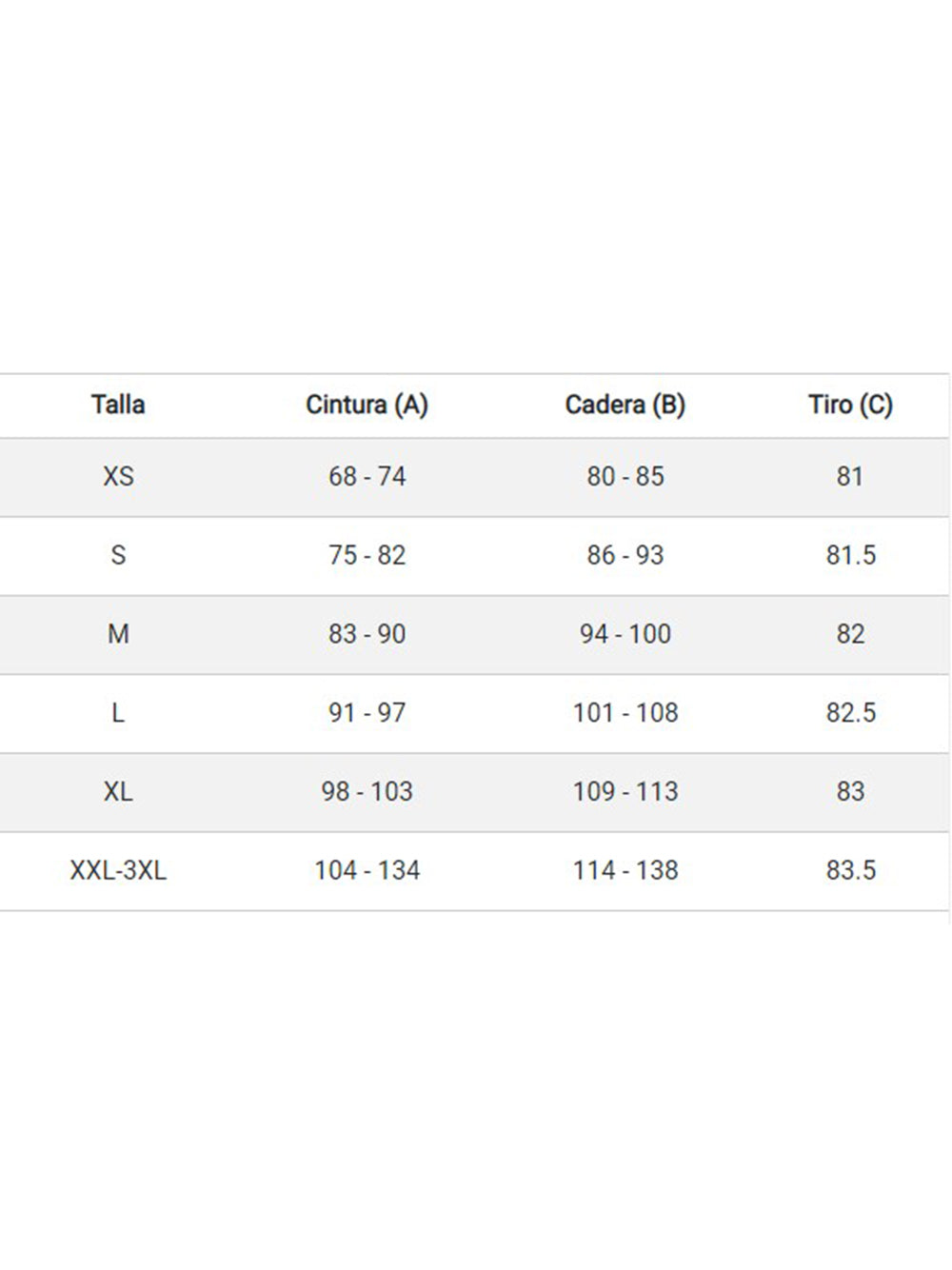952x1270 pixels.
Task: Click the 101 - 108 hip cell
Action: 625,713
